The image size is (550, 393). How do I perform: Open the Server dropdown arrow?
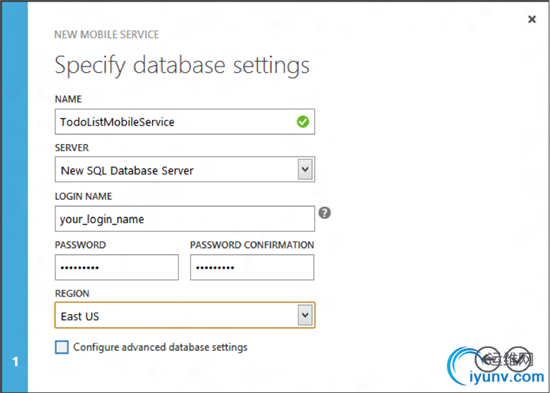[305, 169]
